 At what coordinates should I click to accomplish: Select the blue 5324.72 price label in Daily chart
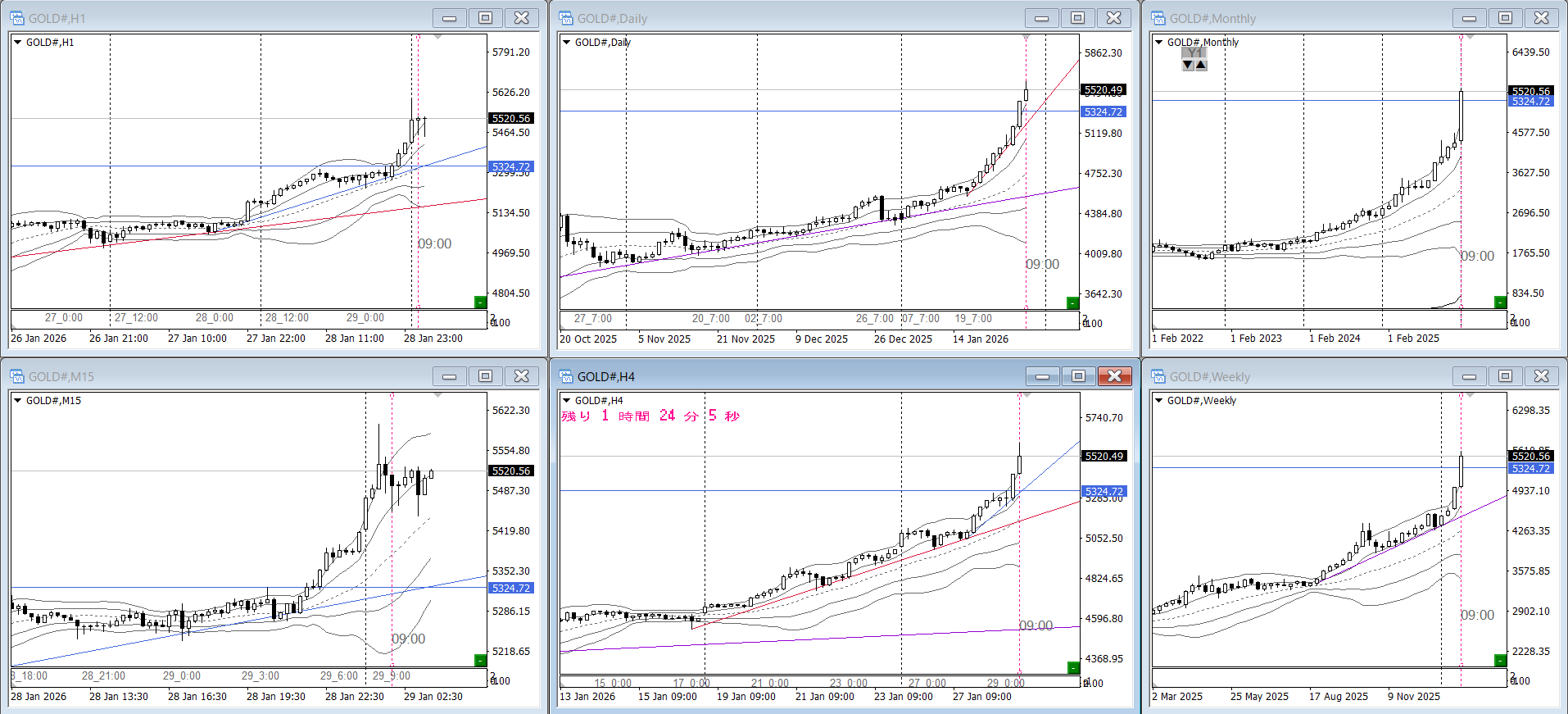1103,112
